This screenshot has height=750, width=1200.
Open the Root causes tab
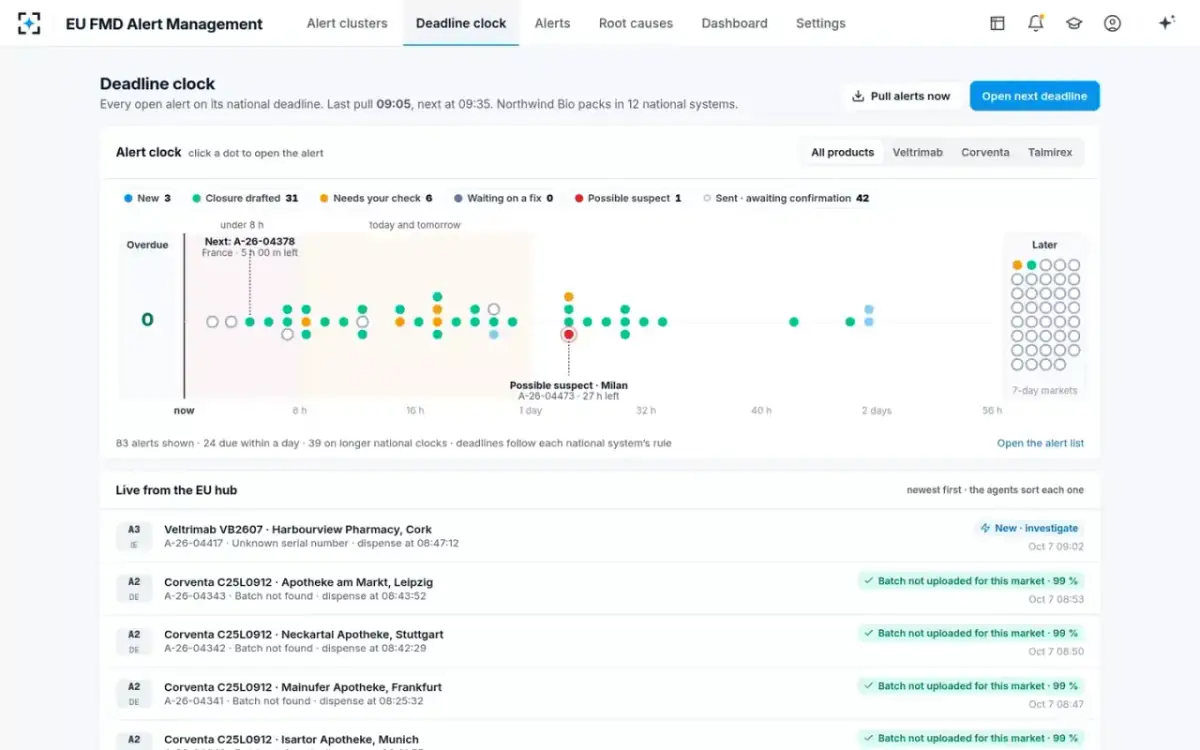(x=636, y=23)
